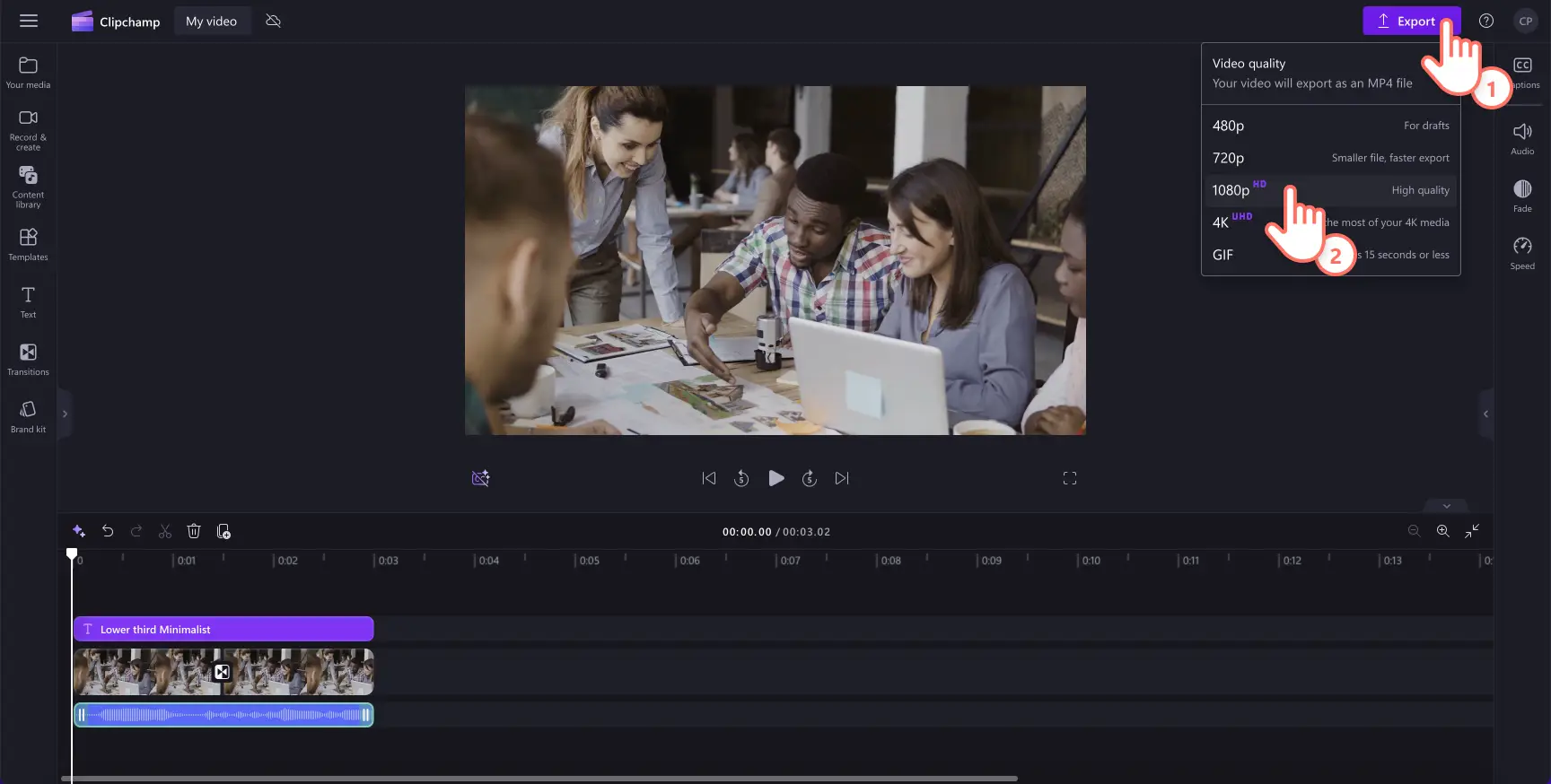Click the timeline horizontal scrollbar

tap(539, 779)
